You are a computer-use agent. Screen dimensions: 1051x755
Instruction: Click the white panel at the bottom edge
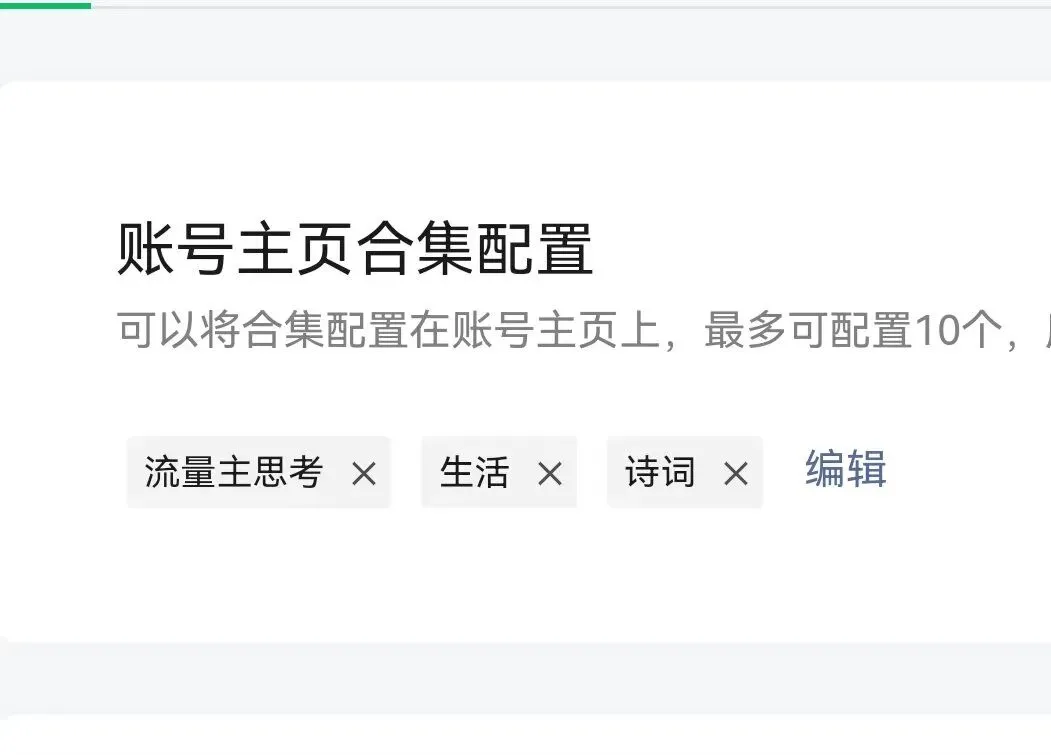click(x=526, y=736)
